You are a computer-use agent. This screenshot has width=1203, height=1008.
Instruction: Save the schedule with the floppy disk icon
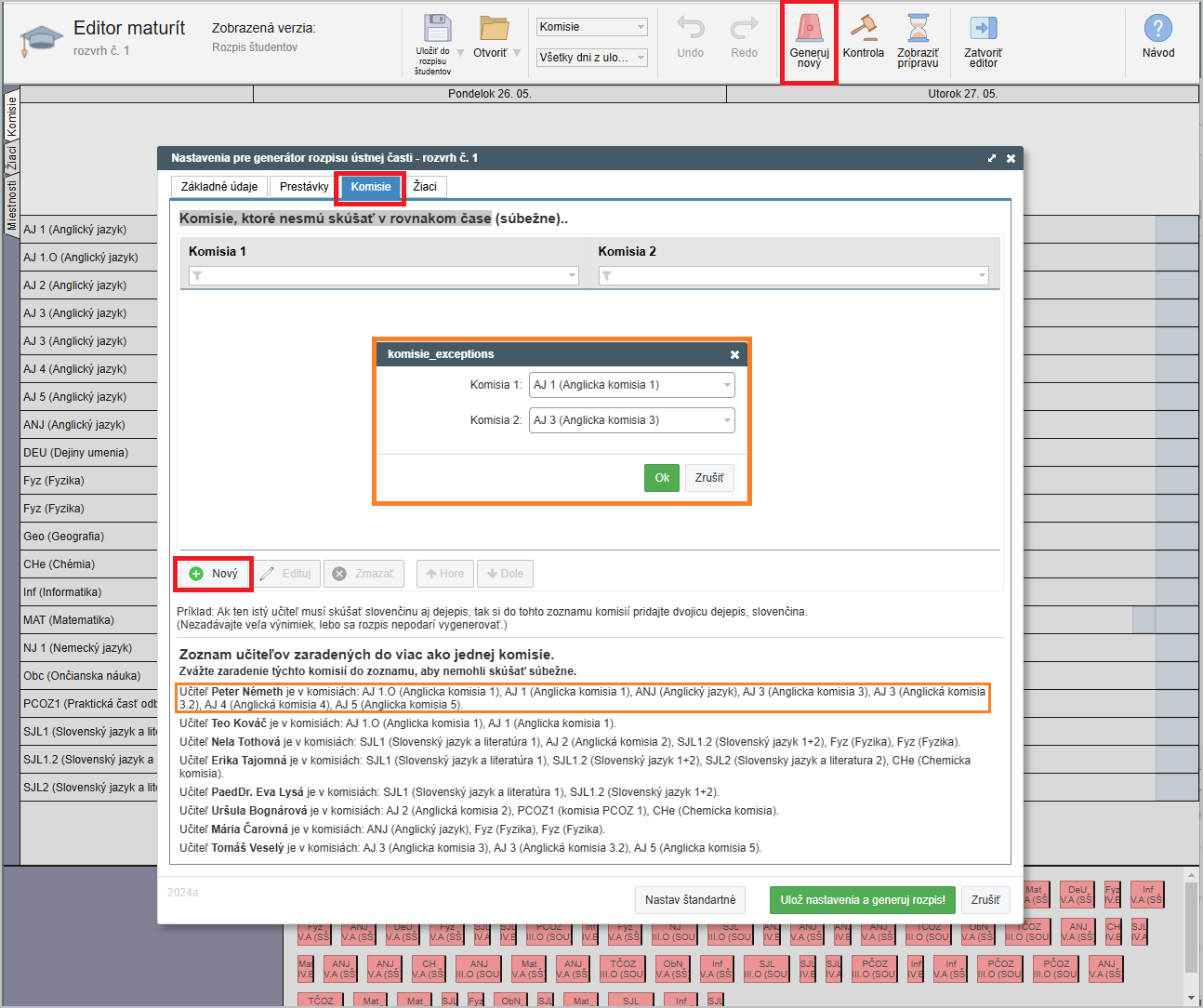click(x=437, y=29)
